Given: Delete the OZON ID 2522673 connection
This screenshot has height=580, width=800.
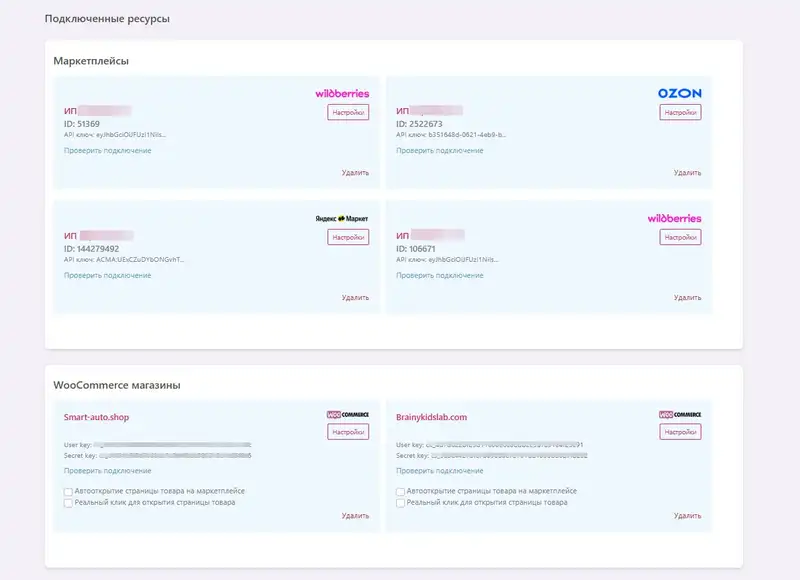Looking at the screenshot, I should 687,173.
